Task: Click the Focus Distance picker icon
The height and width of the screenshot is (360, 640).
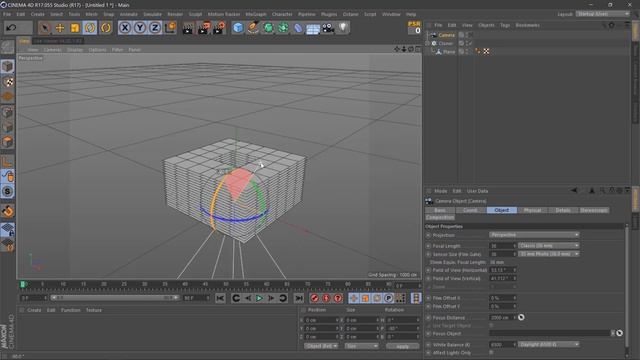Action: click(x=521, y=317)
